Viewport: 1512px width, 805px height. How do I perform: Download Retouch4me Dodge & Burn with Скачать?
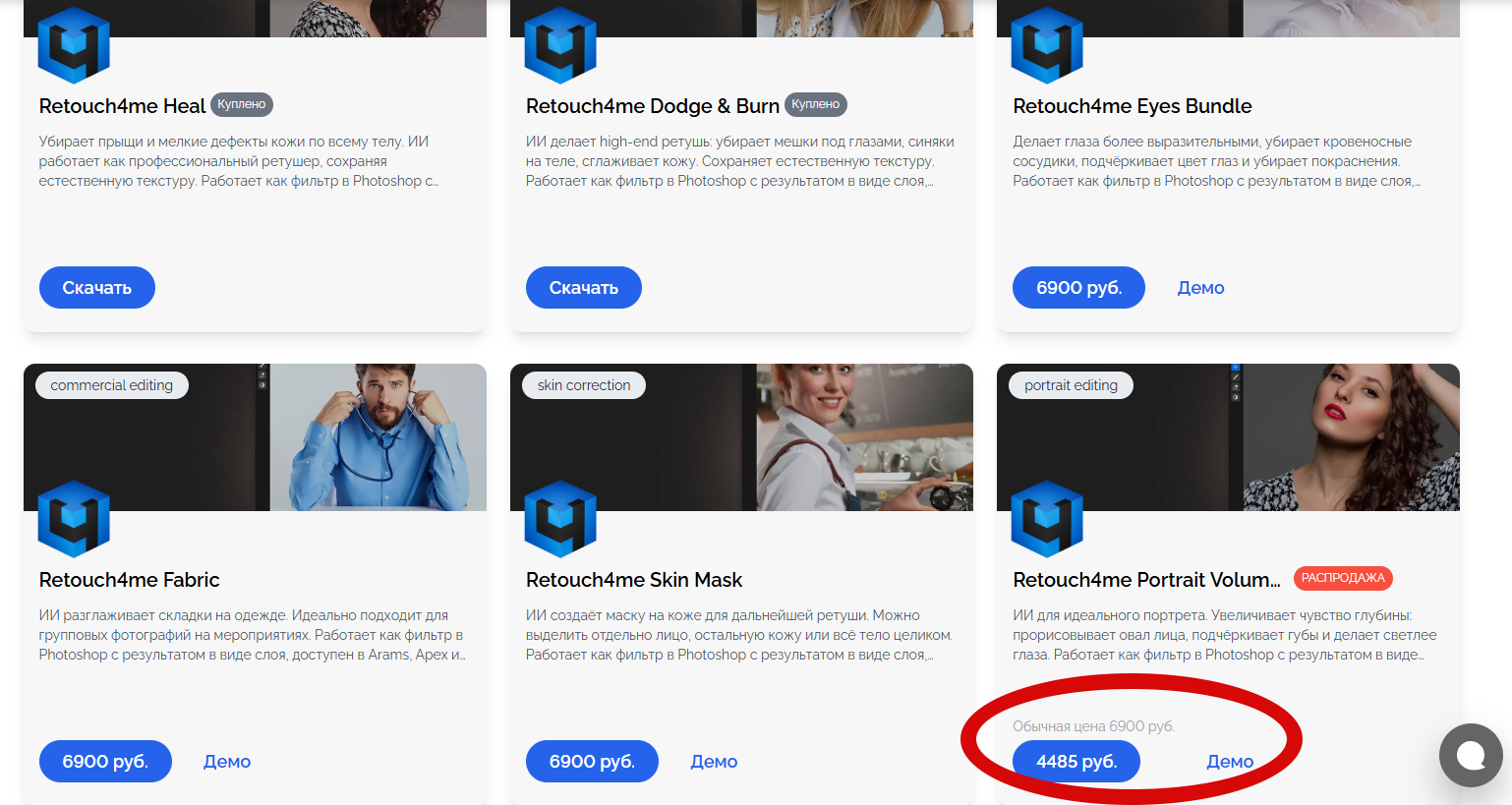(584, 287)
